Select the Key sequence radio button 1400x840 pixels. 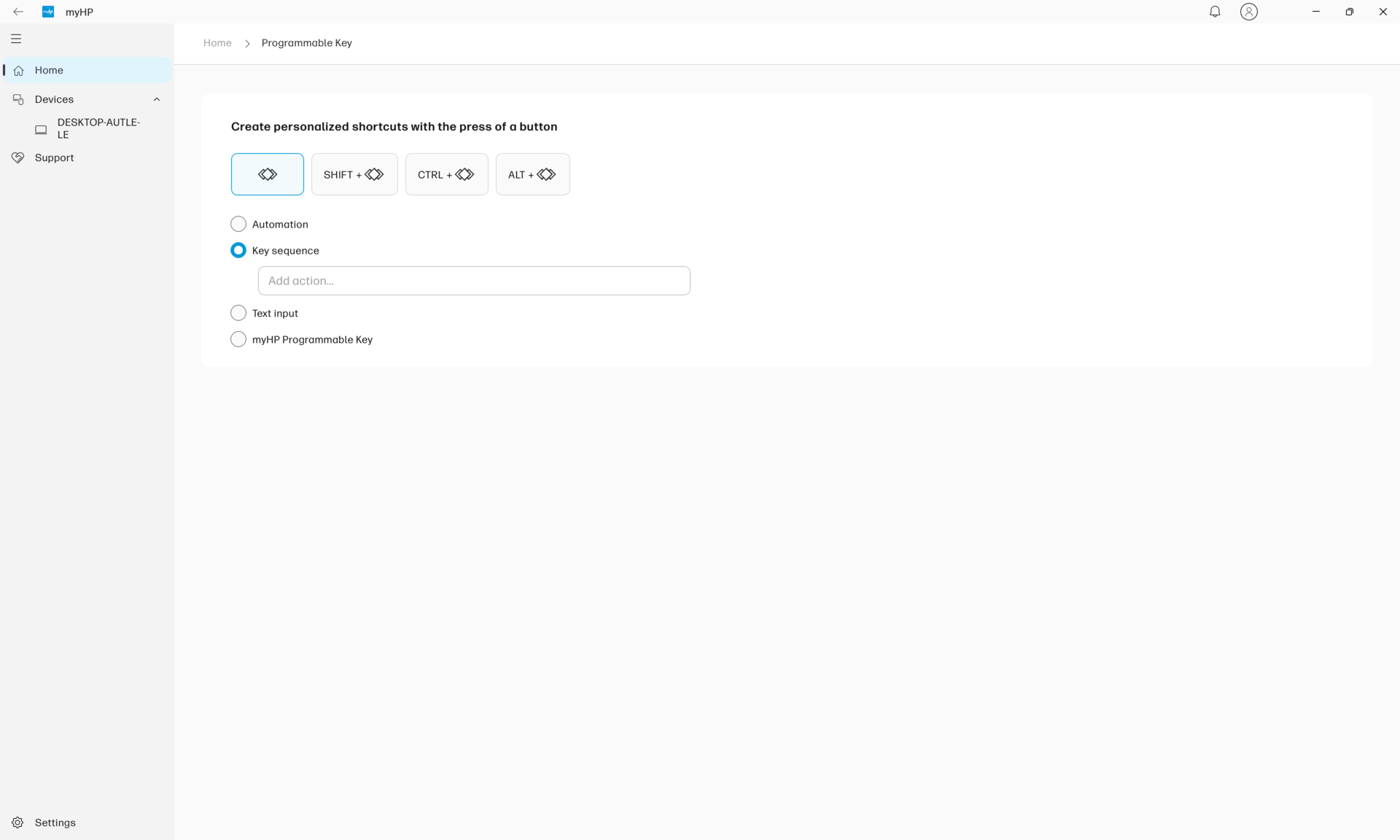coord(238,250)
